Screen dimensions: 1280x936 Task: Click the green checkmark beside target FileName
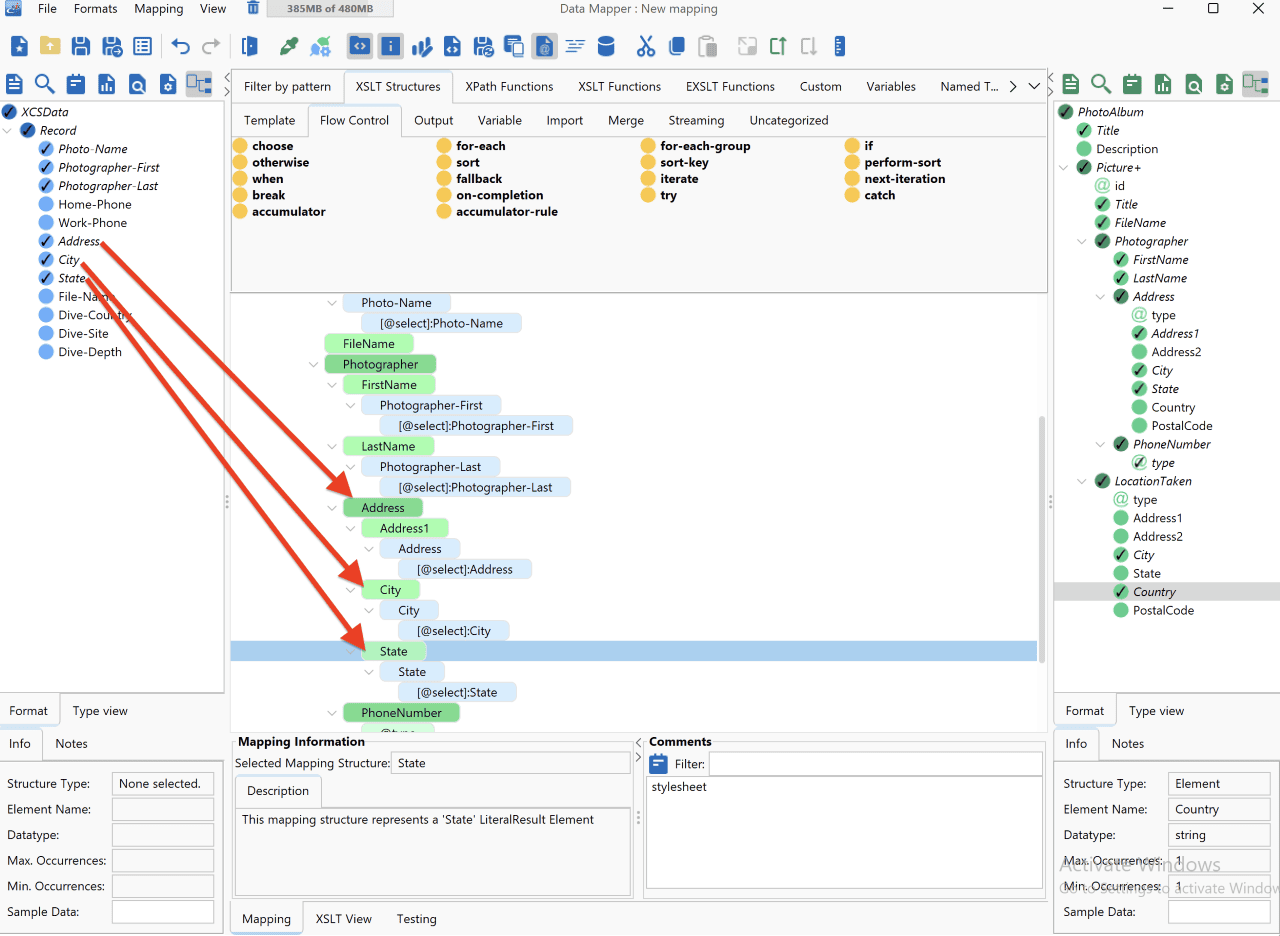pyautogui.click(x=1102, y=223)
